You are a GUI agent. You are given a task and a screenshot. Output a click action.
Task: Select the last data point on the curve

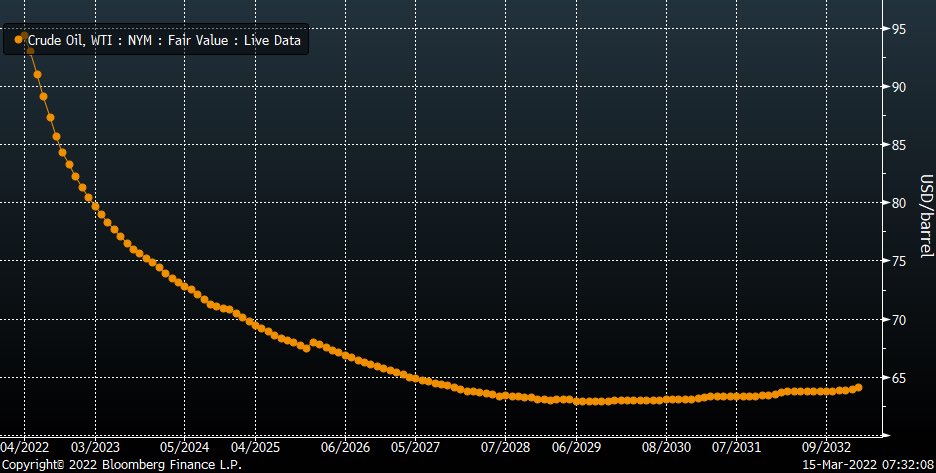[x=858, y=388]
